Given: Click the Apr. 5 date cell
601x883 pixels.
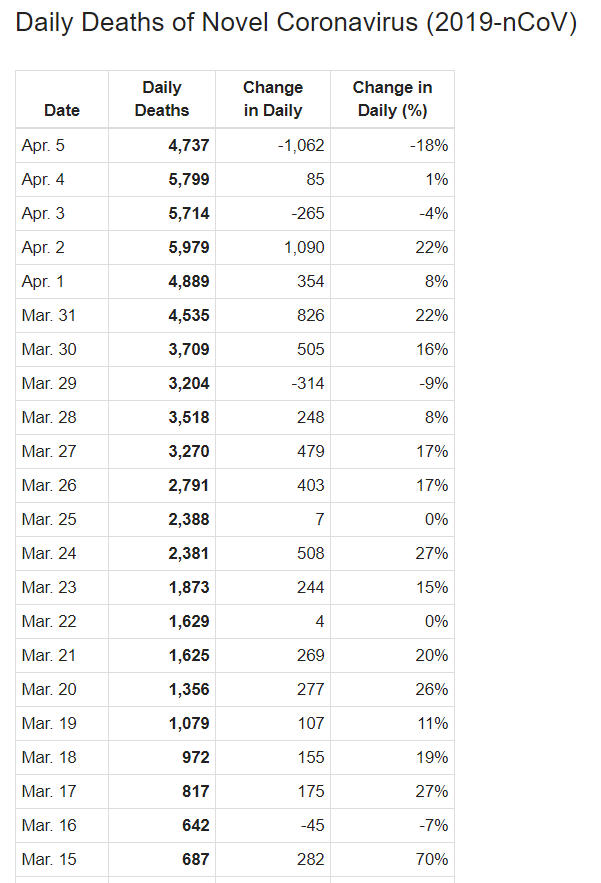Looking at the screenshot, I should pos(43,145).
